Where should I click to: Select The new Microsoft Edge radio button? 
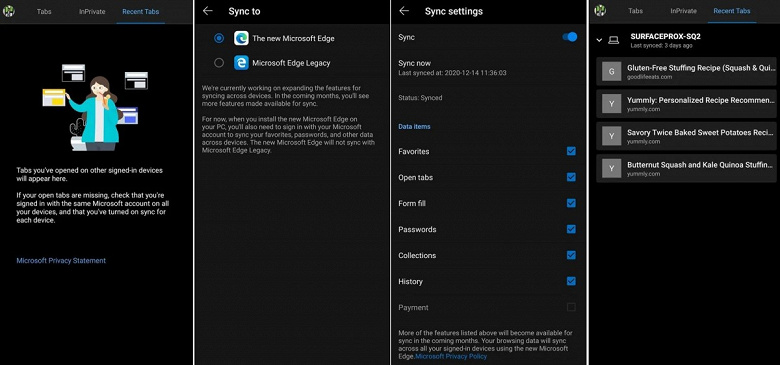[x=219, y=38]
